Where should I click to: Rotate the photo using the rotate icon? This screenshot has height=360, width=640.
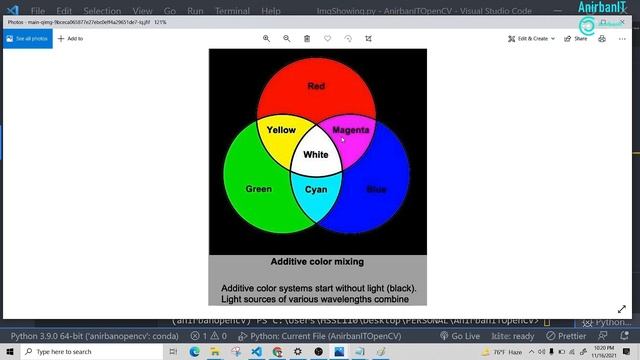[348, 38]
